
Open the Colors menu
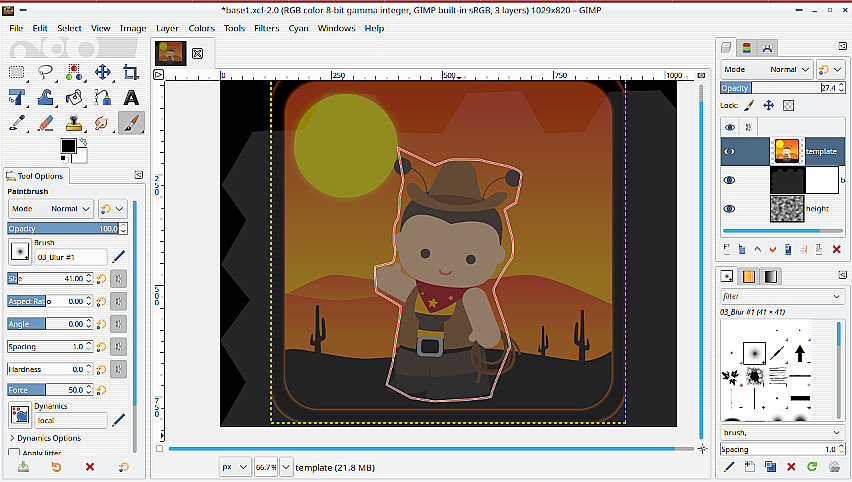pyautogui.click(x=201, y=28)
